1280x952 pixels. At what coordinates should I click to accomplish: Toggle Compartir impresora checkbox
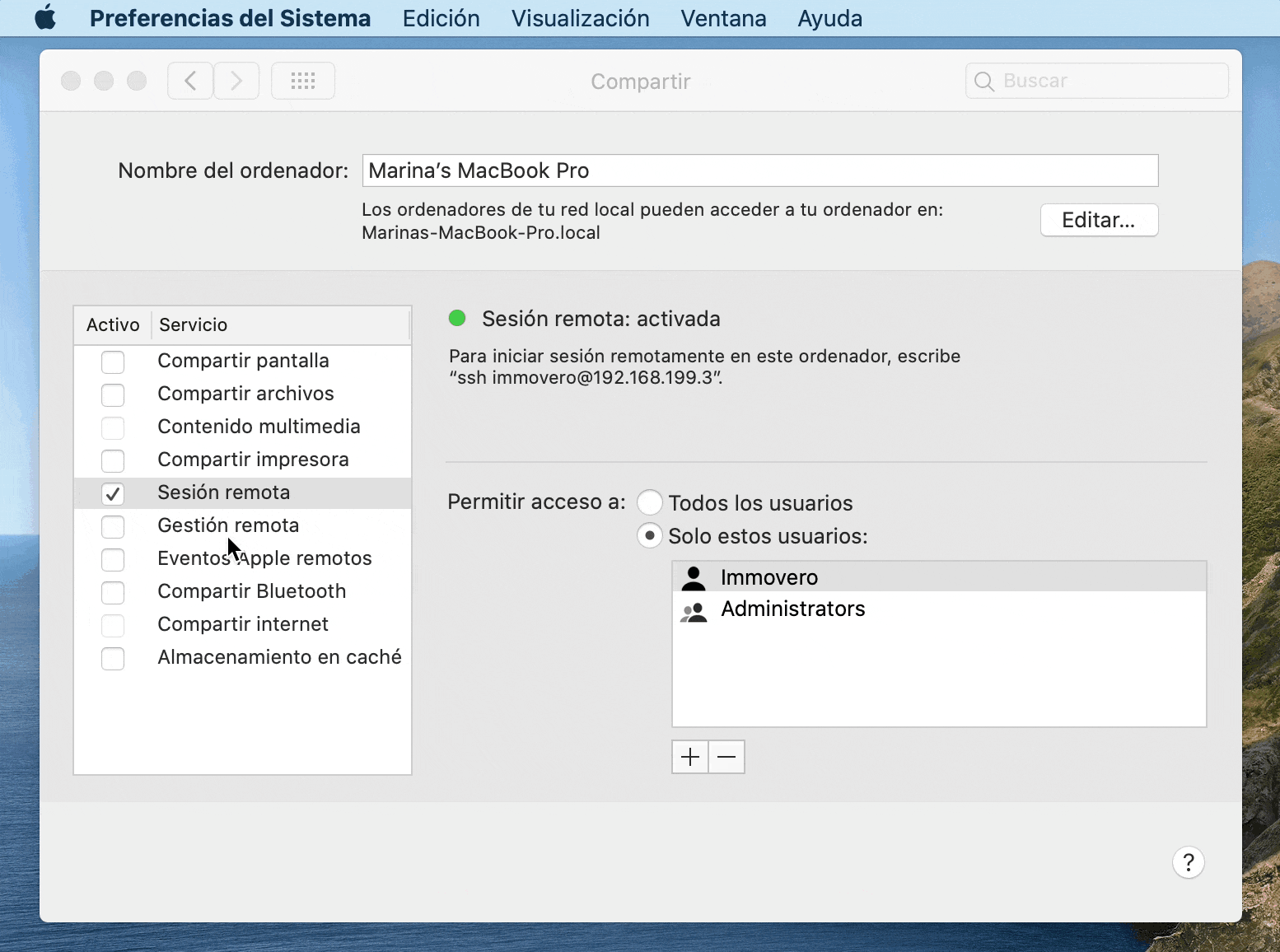113,460
